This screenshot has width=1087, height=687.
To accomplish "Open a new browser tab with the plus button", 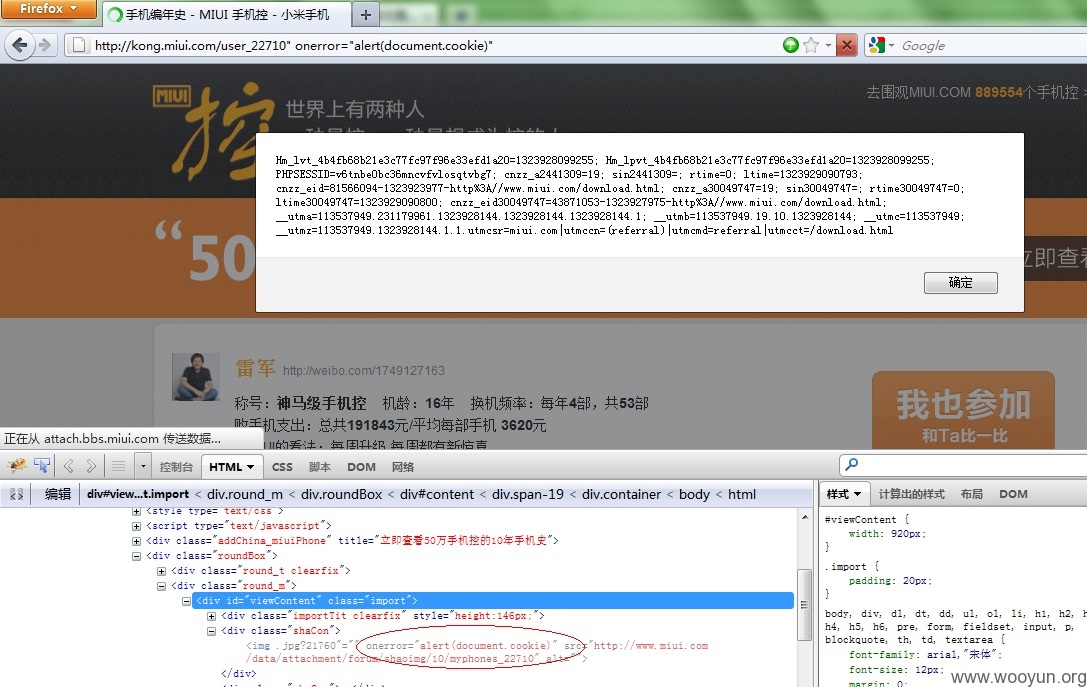I will pyautogui.click(x=366, y=15).
